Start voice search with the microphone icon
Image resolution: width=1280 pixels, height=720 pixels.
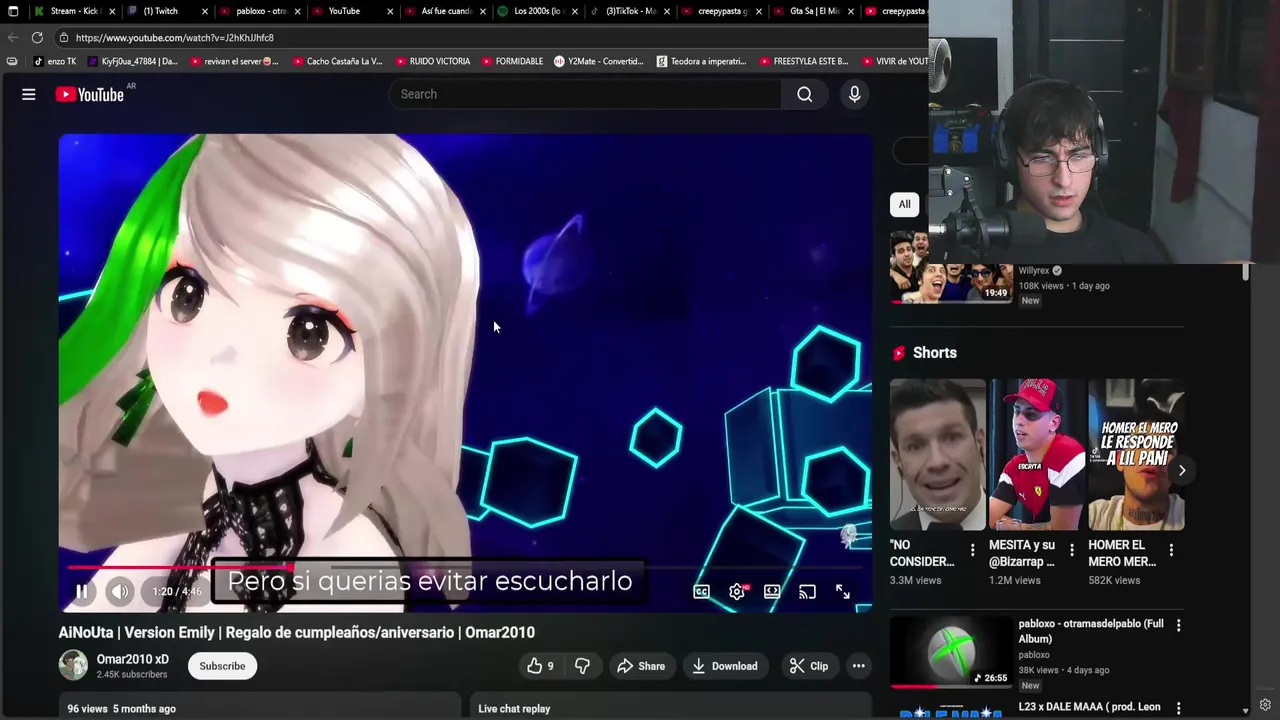(854, 94)
